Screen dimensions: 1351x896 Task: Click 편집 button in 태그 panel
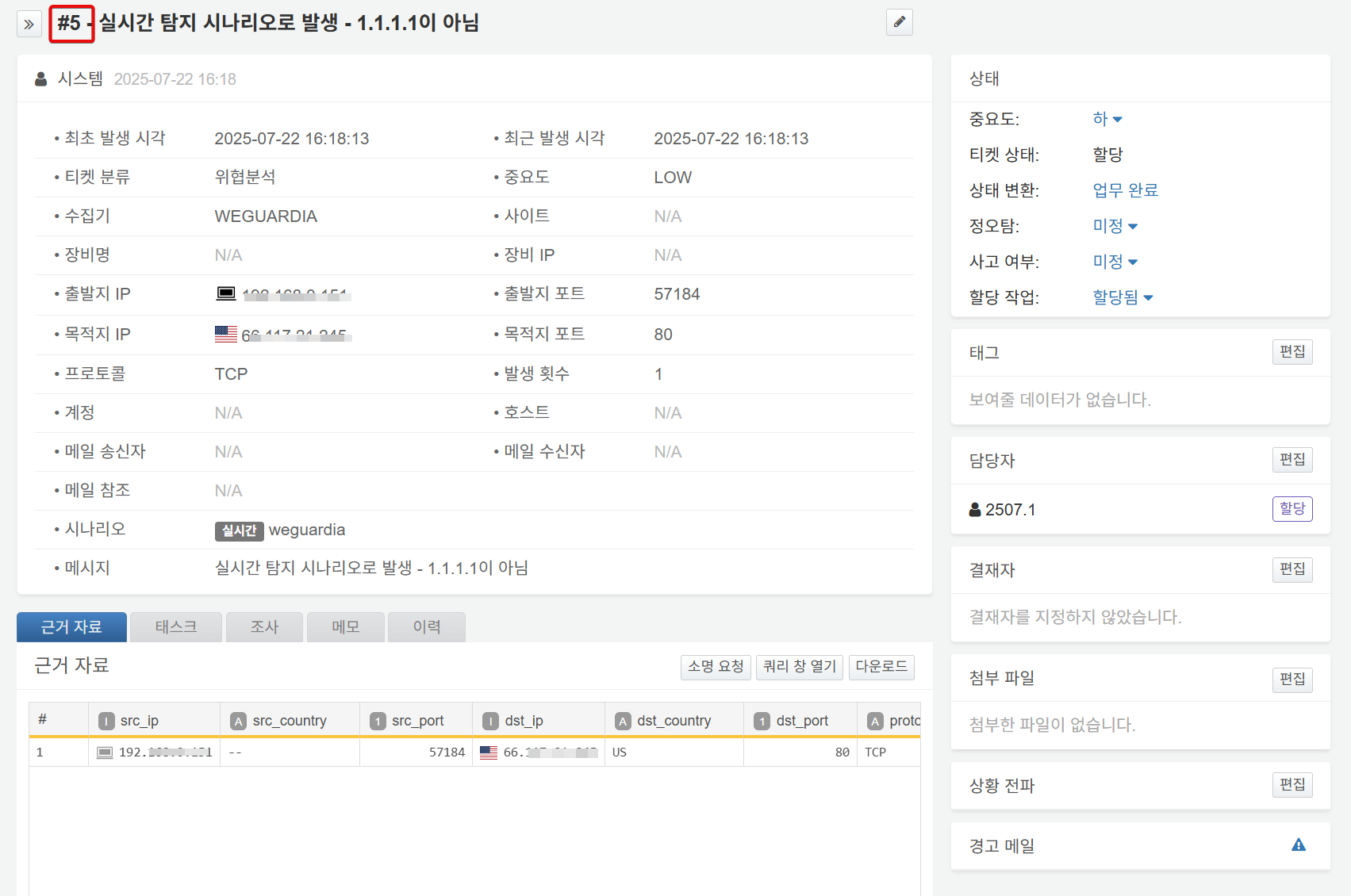1292,351
